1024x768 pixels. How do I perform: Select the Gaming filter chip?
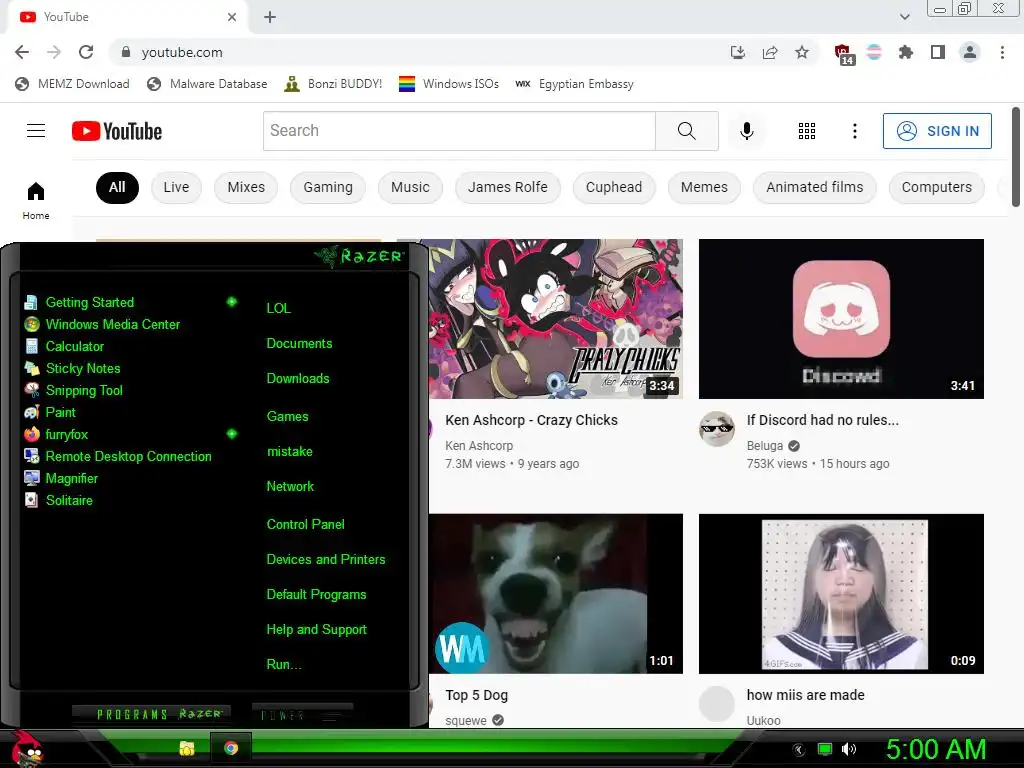328,187
